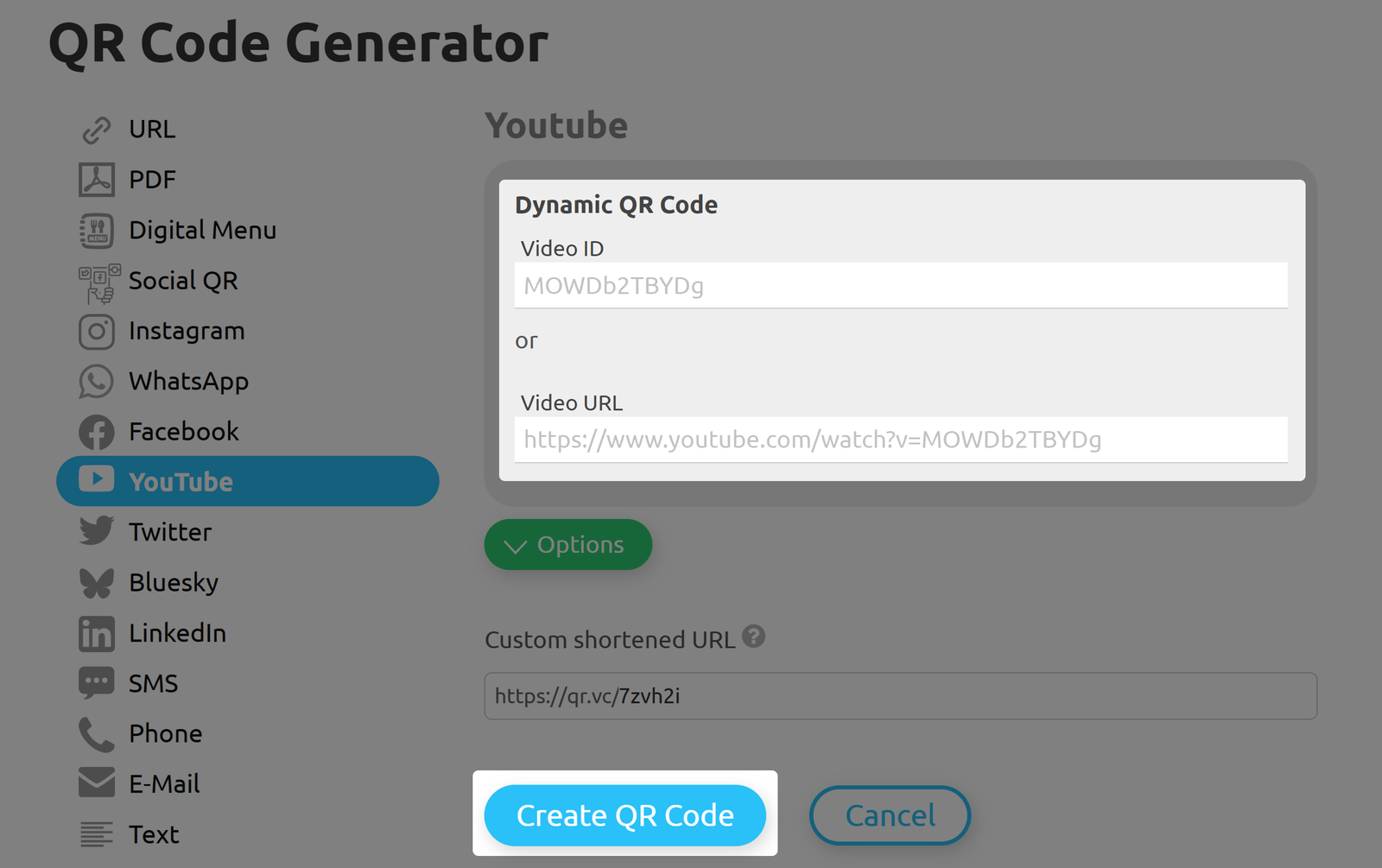1382x868 pixels.
Task: Open the SMS QR type
Action: 153,683
